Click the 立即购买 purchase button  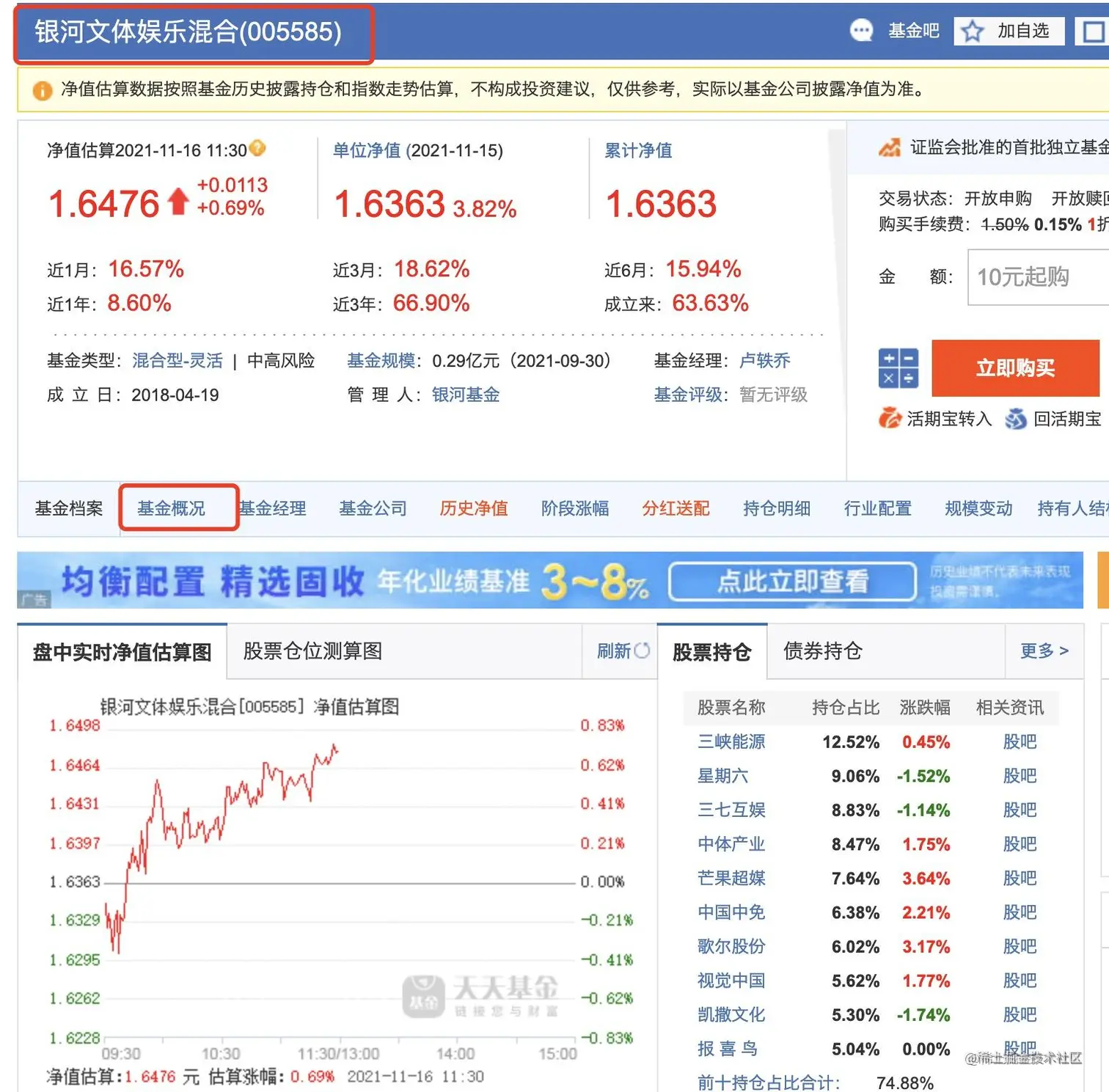(1015, 368)
